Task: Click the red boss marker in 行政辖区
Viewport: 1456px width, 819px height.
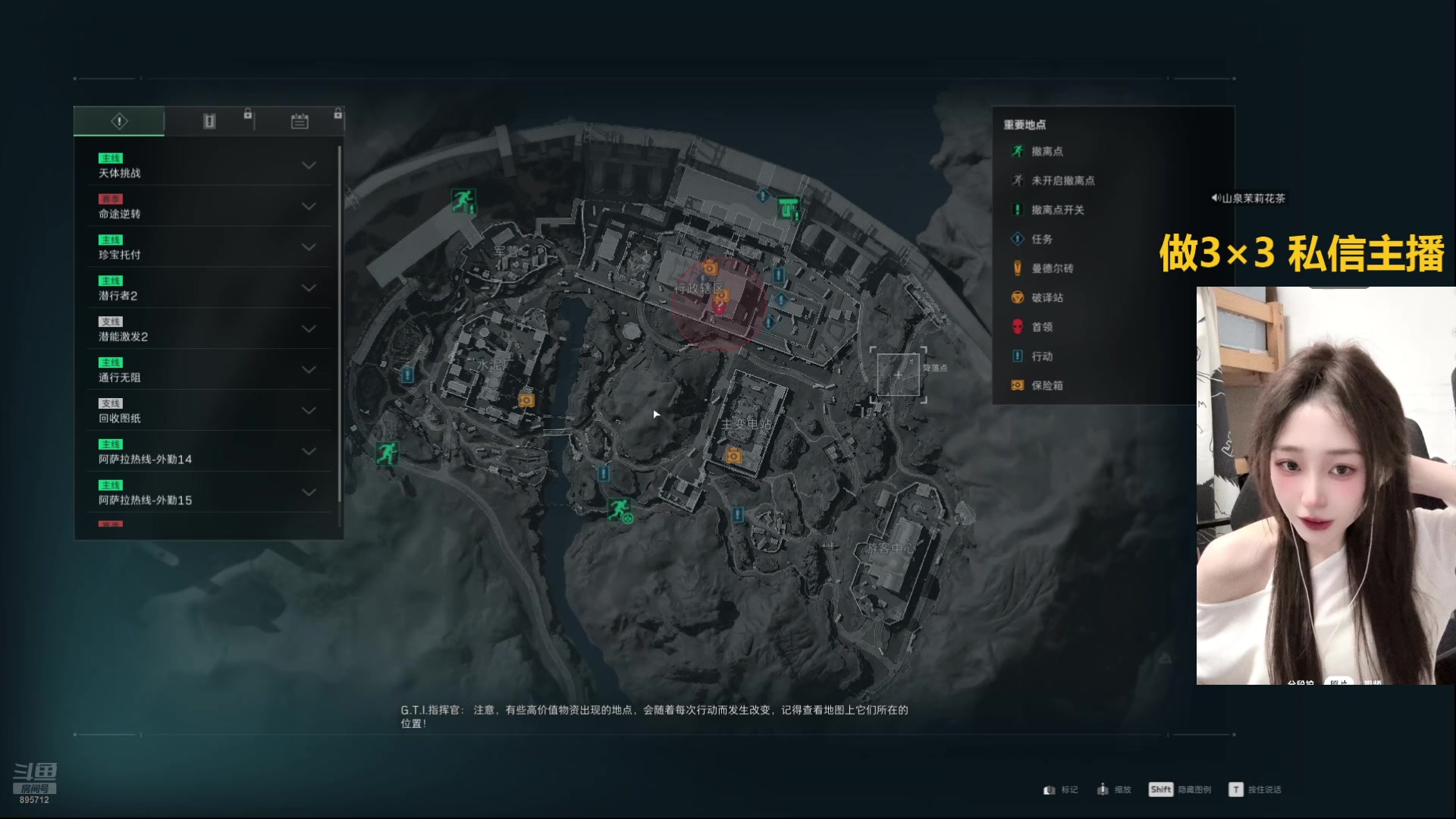Action: tap(719, 307)
